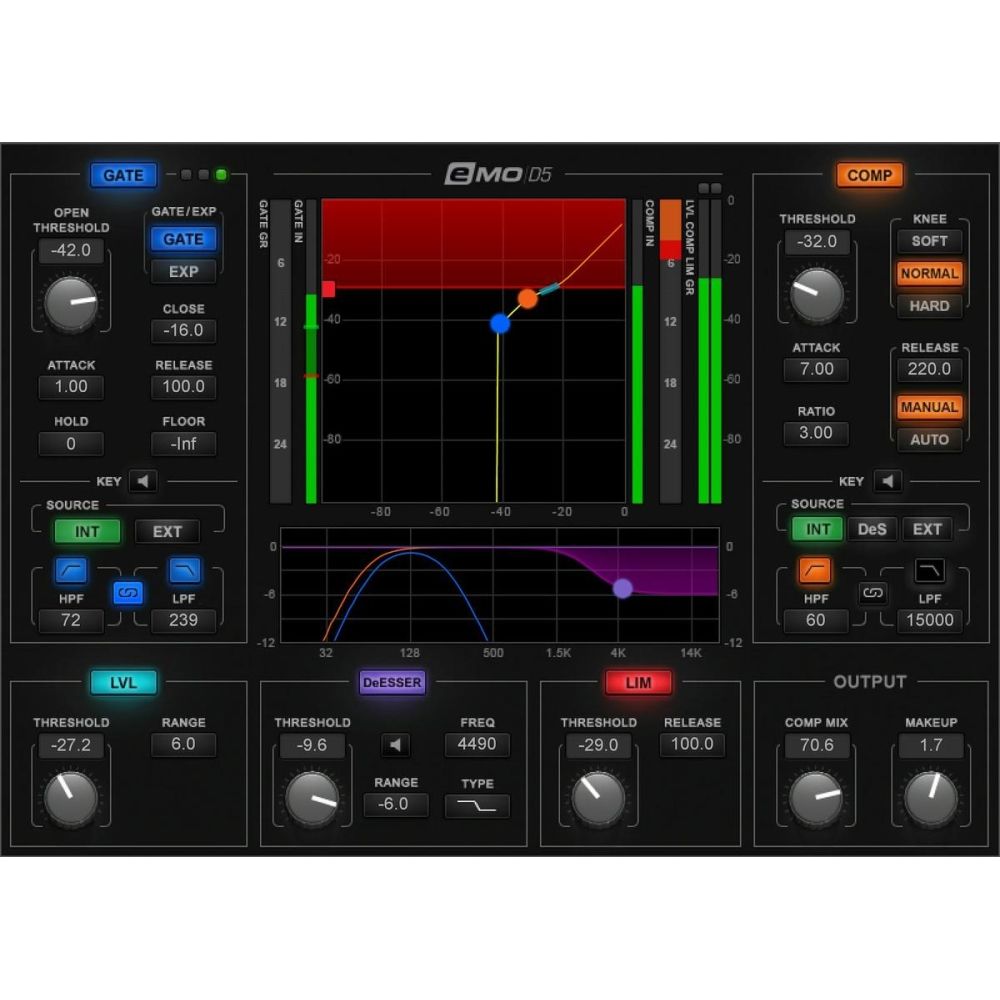Open the DeESSER filter TYPE selector
Image resolution: width=1000 pixels, height=1000 pixels.
[x=477, y=806]
